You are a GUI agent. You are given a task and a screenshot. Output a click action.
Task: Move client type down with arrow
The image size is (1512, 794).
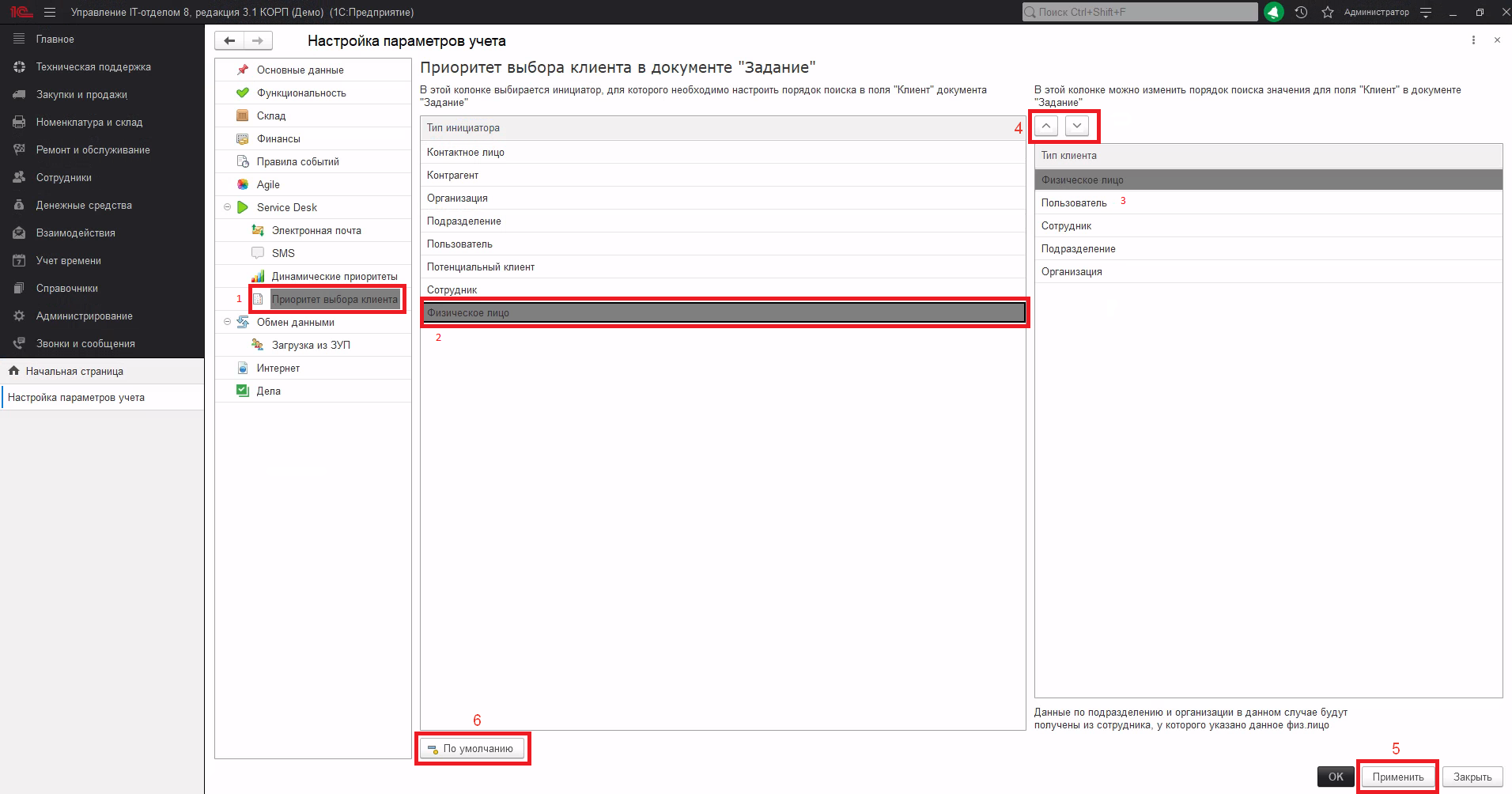1076,126
